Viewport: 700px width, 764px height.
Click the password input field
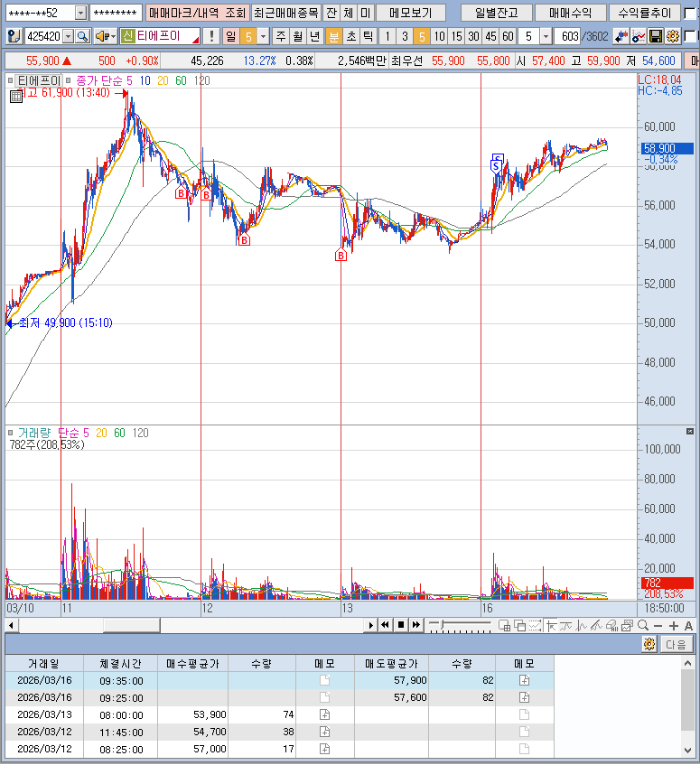point(116,13)
